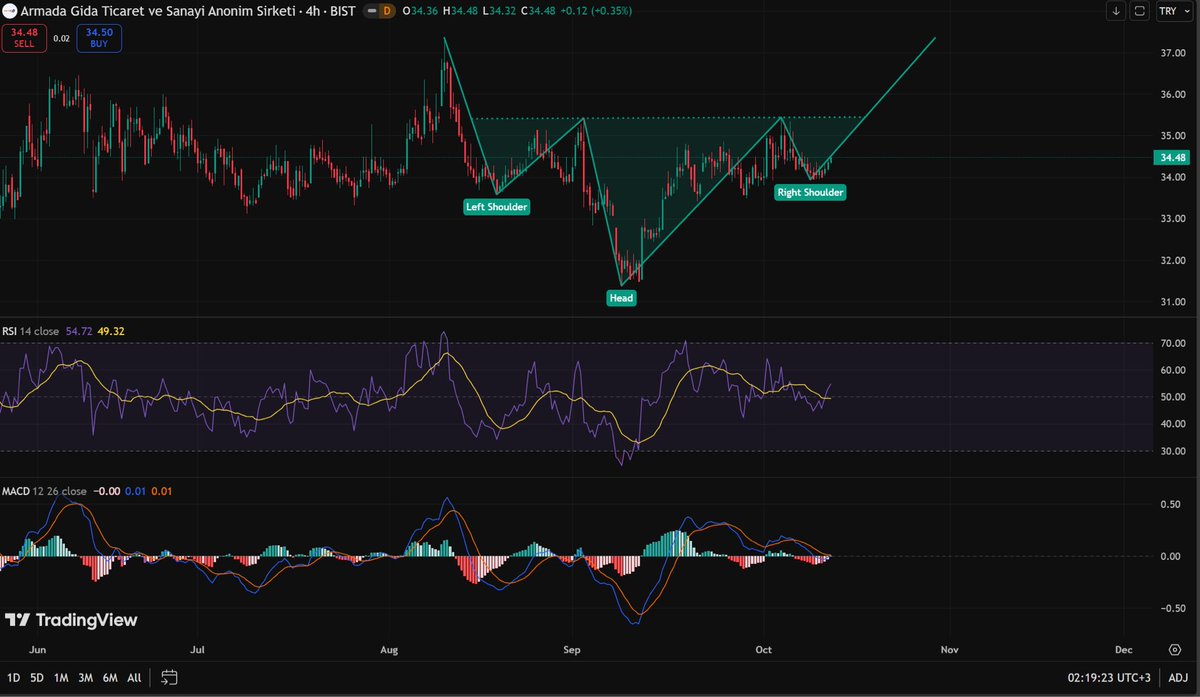Click the Sep label on the time axis
Image resolution: width=1200 pixels, height=697 pixels.
[572, 649]
